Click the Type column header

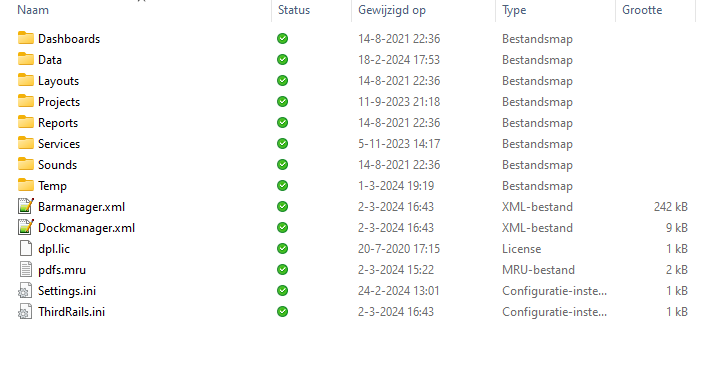pyautogui.click(x=514, y=10)
